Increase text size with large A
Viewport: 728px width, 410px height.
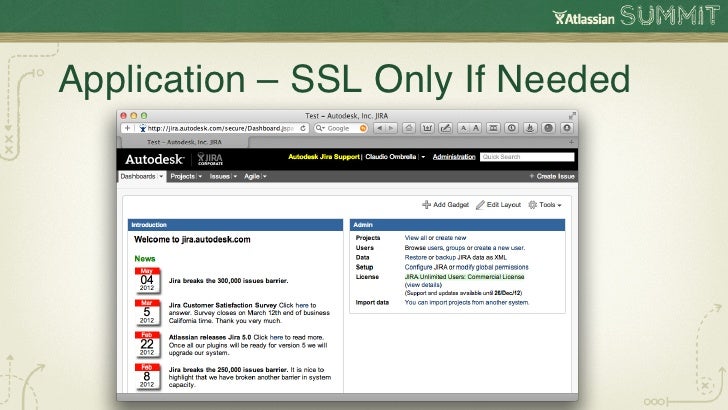tap(475, 128)
